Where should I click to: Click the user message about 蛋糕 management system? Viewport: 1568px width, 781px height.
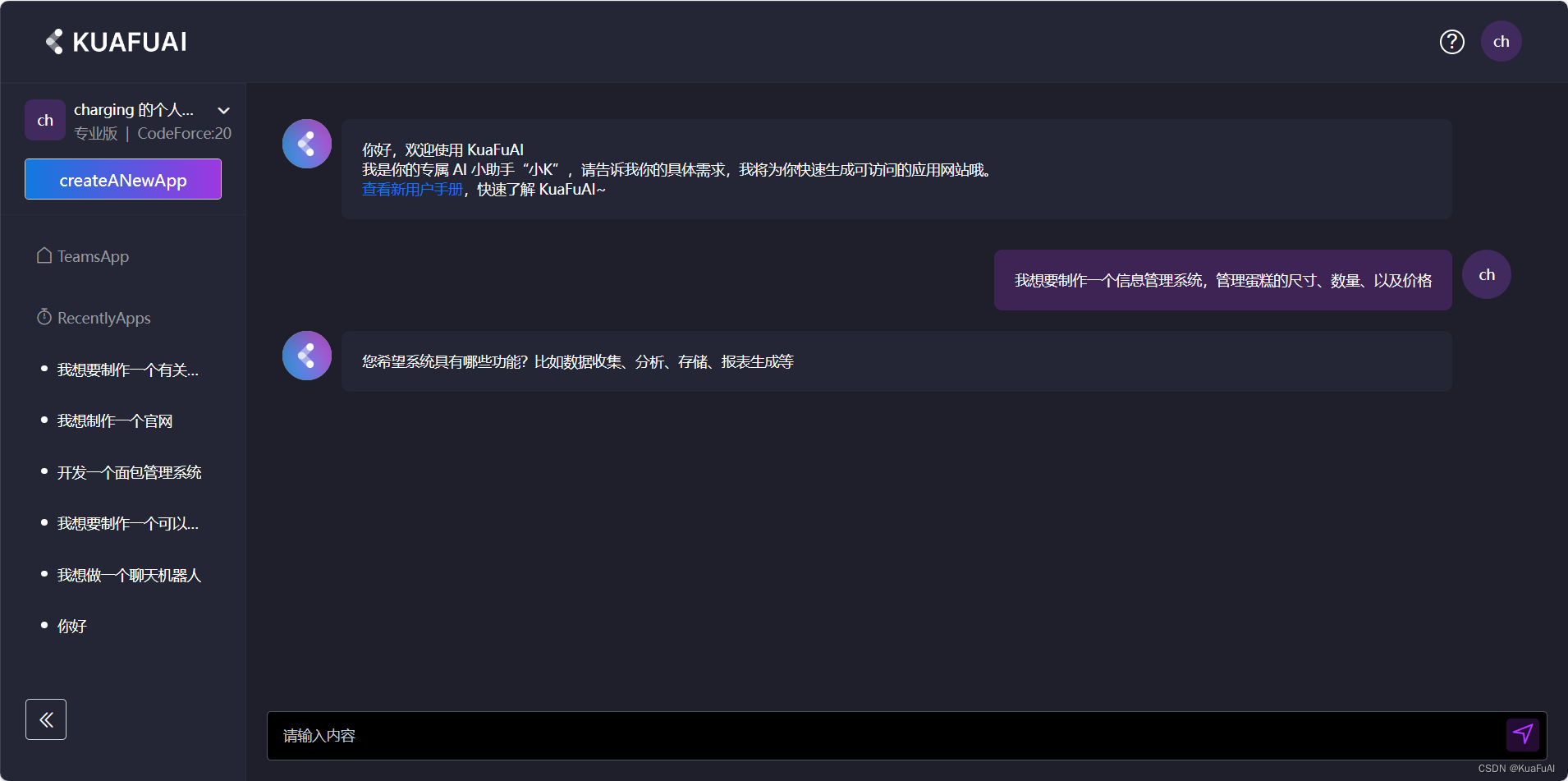click(1222, 280)
